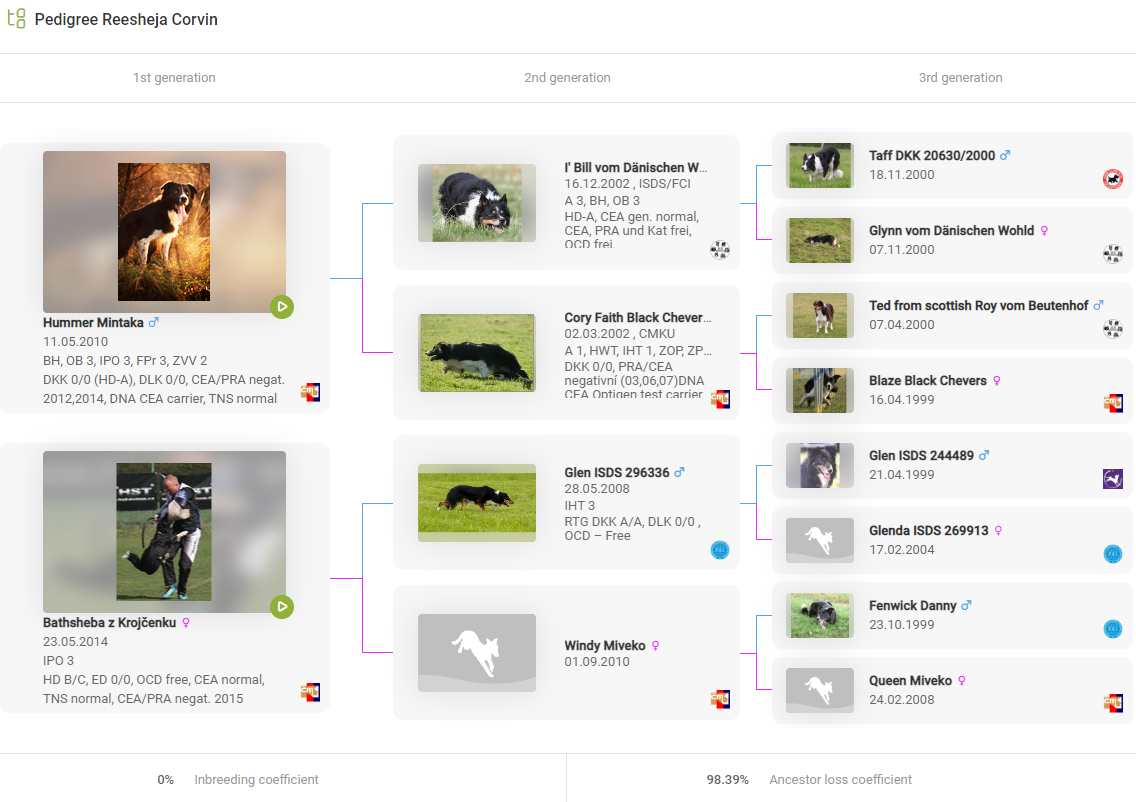Open the Cory Faith Black Chevers link

click(637, 318)
